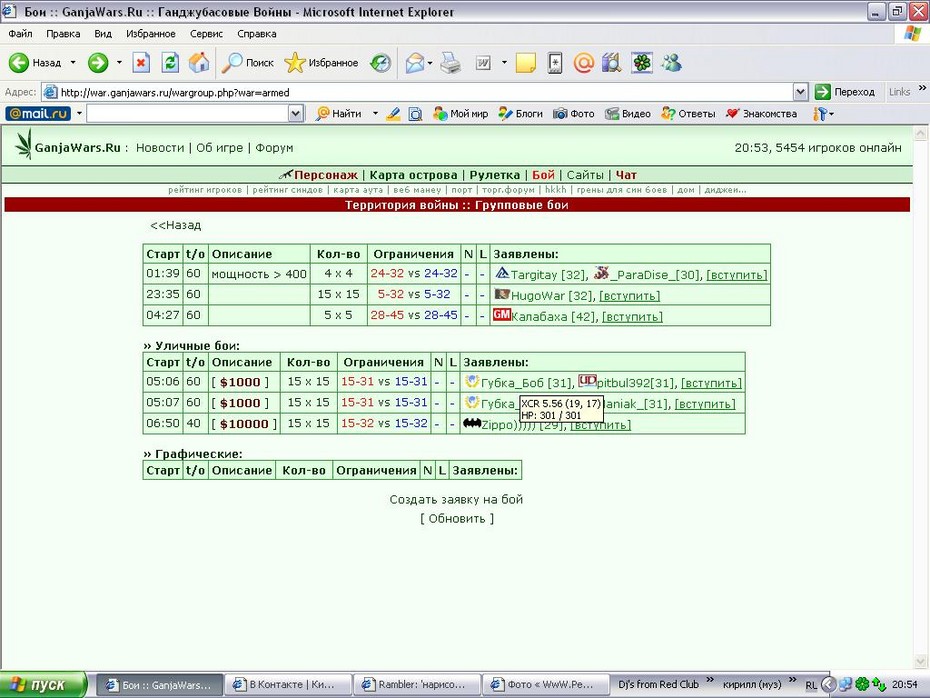
Task: Expand the Mail icon dropdown arrow
Action: pos(429,62)
